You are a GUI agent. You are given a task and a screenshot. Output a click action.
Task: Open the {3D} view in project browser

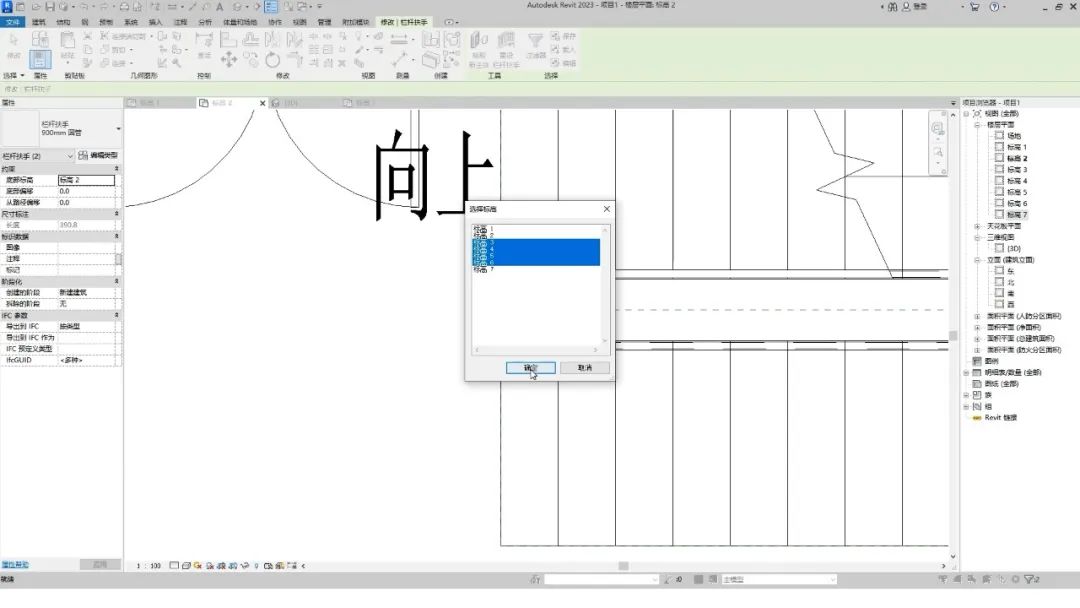coord(1014,249)
